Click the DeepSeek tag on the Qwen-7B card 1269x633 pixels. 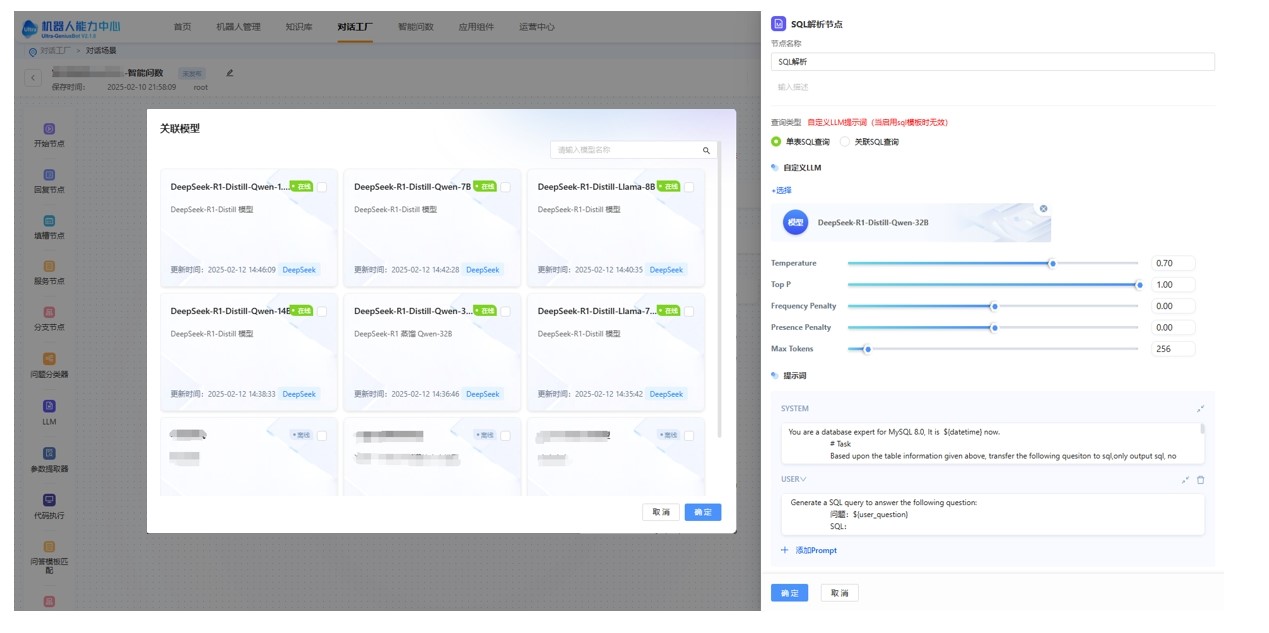click(x=482, y=270)
